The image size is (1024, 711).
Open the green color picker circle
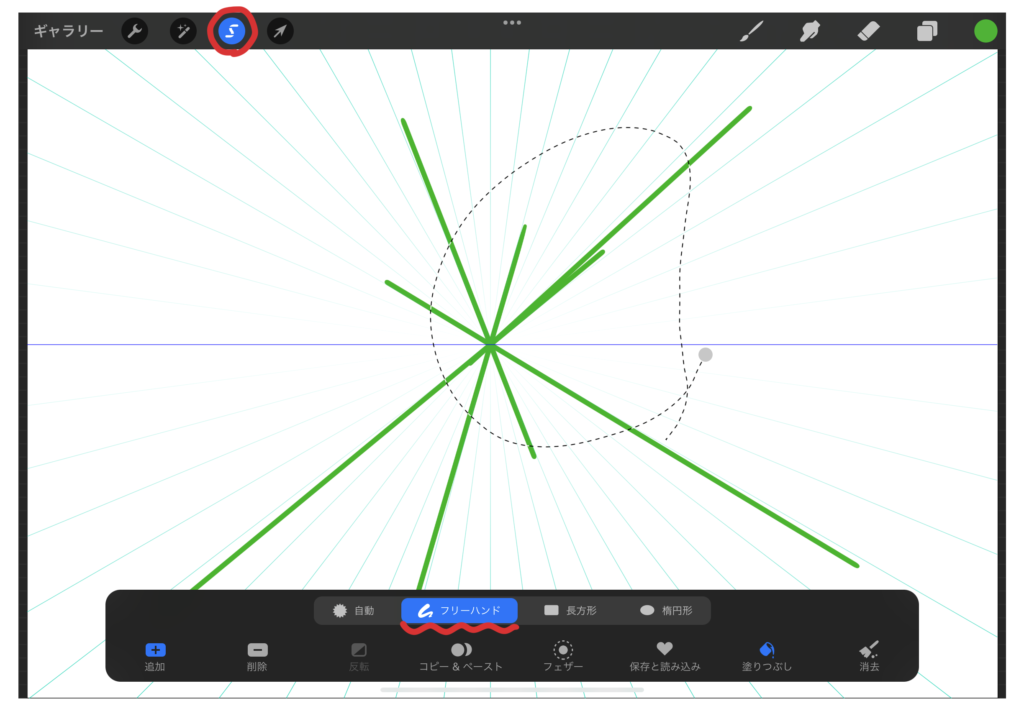coord(985,31)
